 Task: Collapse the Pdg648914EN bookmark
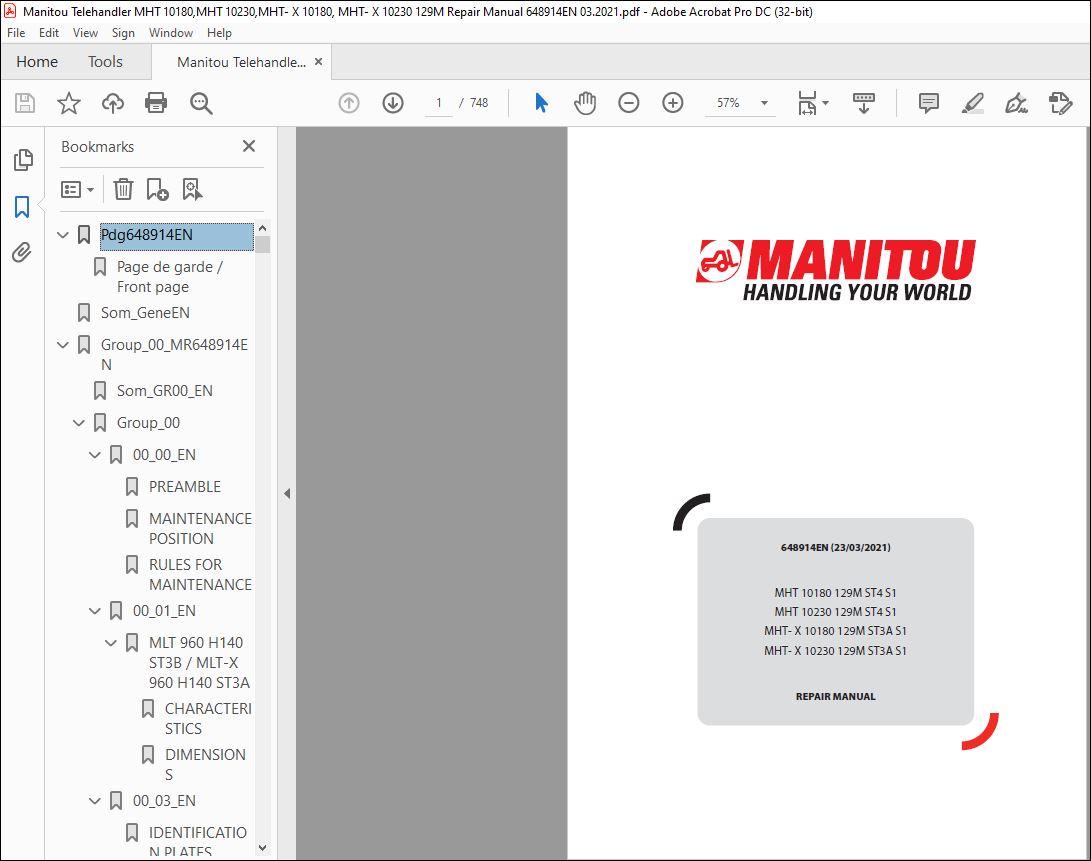click(x=63, y=235)
